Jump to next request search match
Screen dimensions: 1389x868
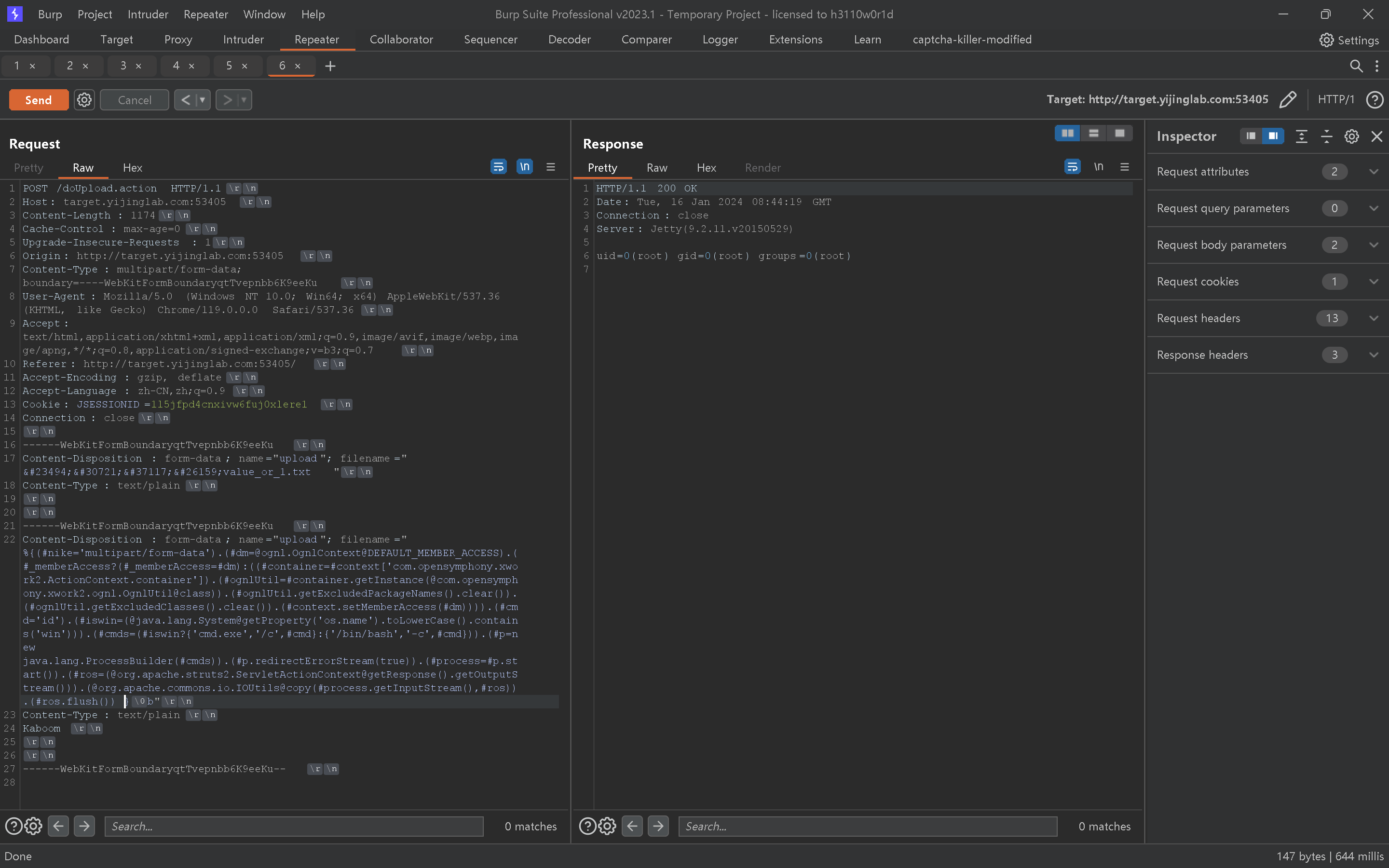84,826
